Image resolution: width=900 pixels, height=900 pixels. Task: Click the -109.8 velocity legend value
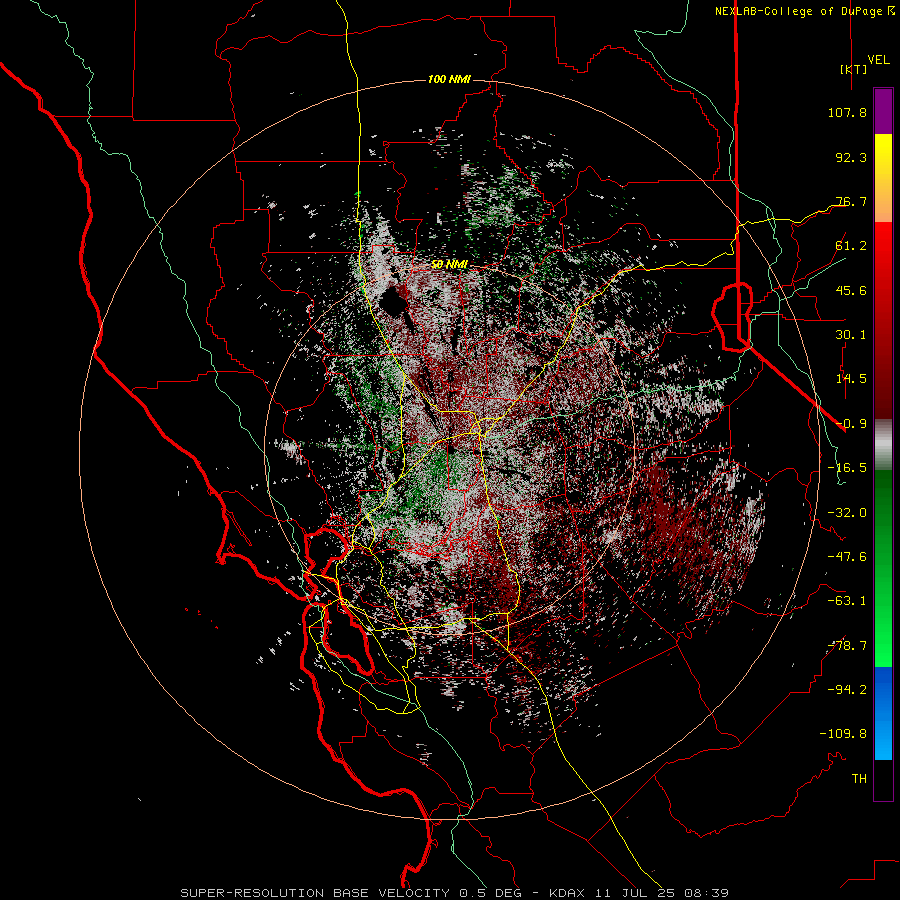point(843,734)
